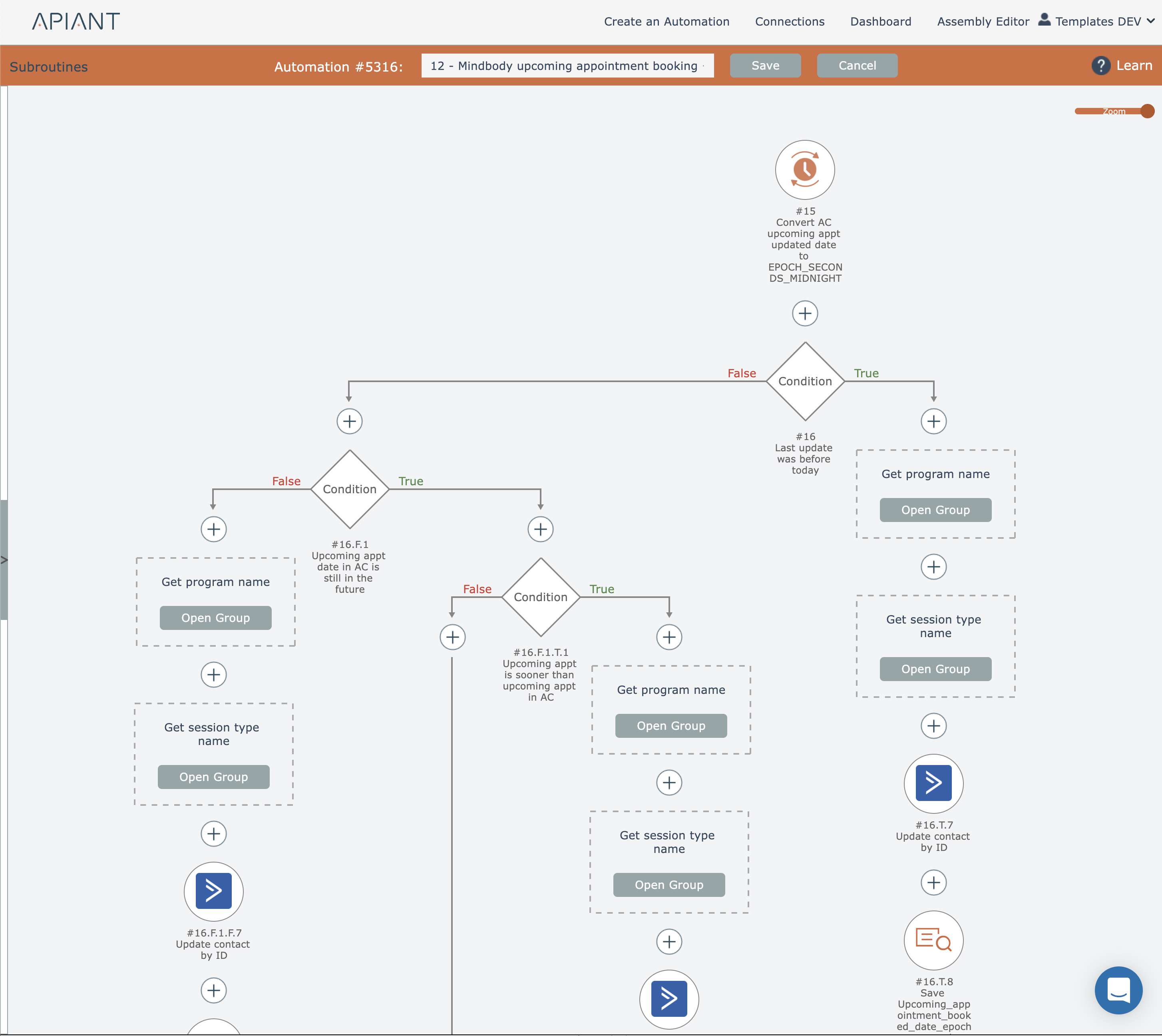Go to Create an Automation menu
The image size is (1162, 1036).
(667, 22)
